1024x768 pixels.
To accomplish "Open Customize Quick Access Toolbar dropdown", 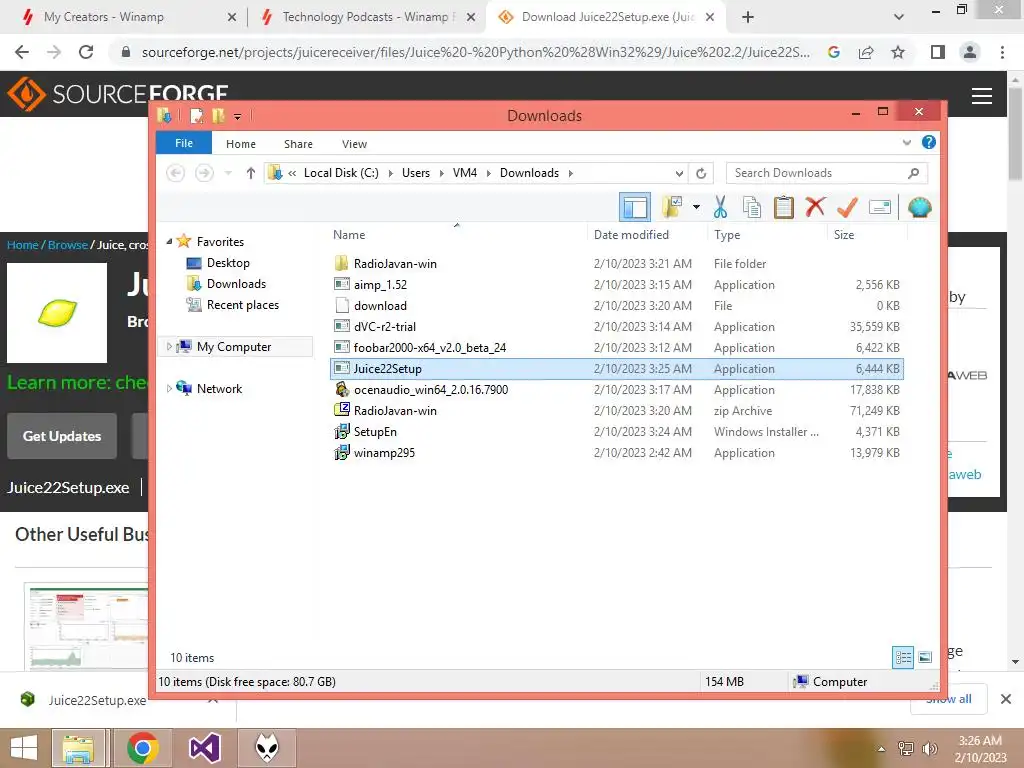I will pyautogui.click(x=237, y=117).
